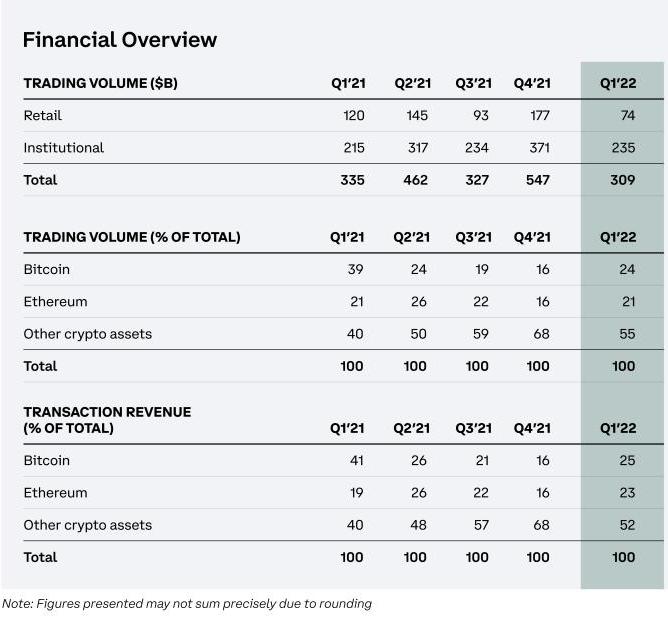668x618 pixels.
Task: Click Other crypto assets revenue 52 in Q1'22
Action: point(627,525)
